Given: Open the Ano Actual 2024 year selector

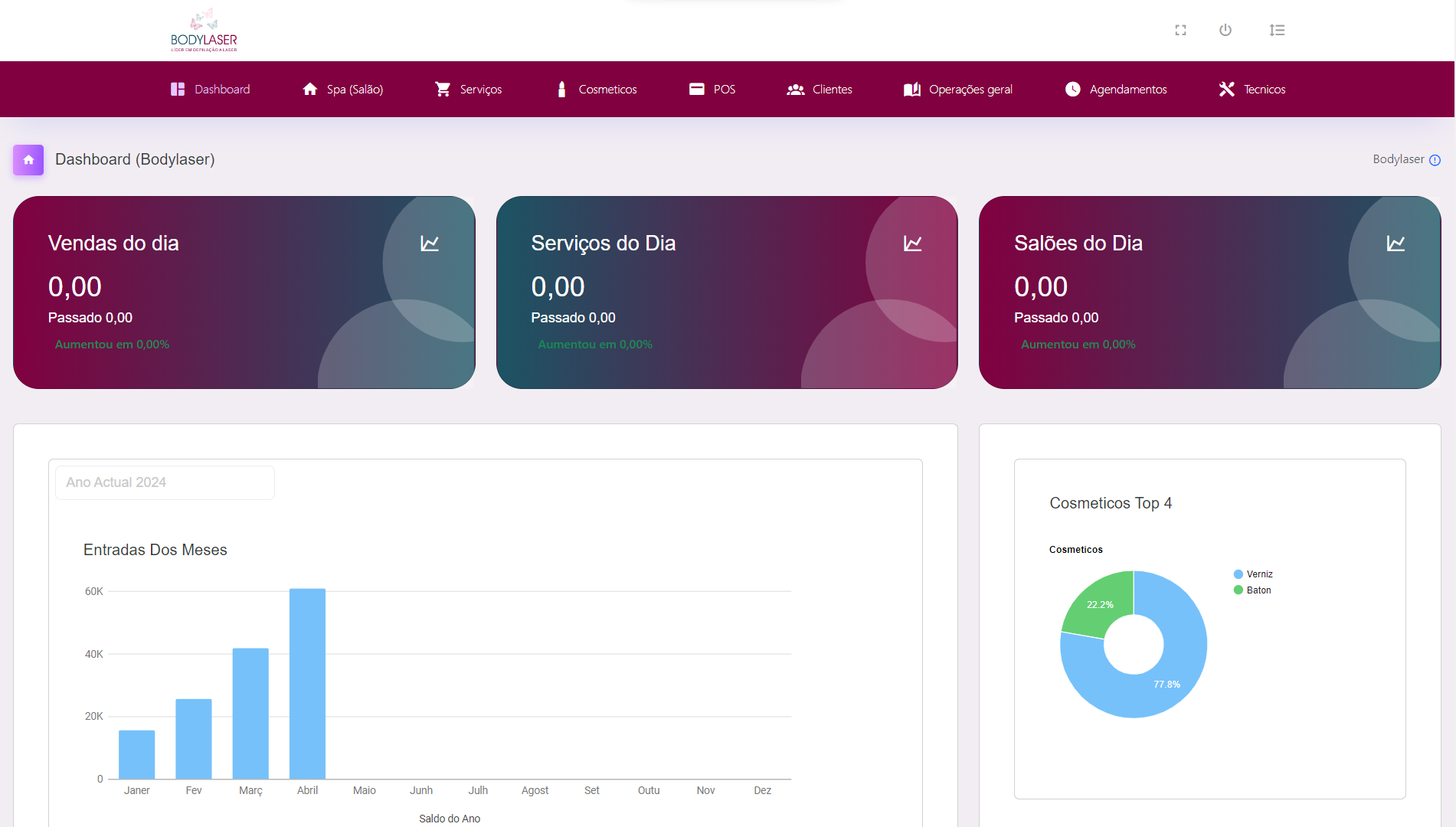Looking at the screenshot, I should click(165, 482).
